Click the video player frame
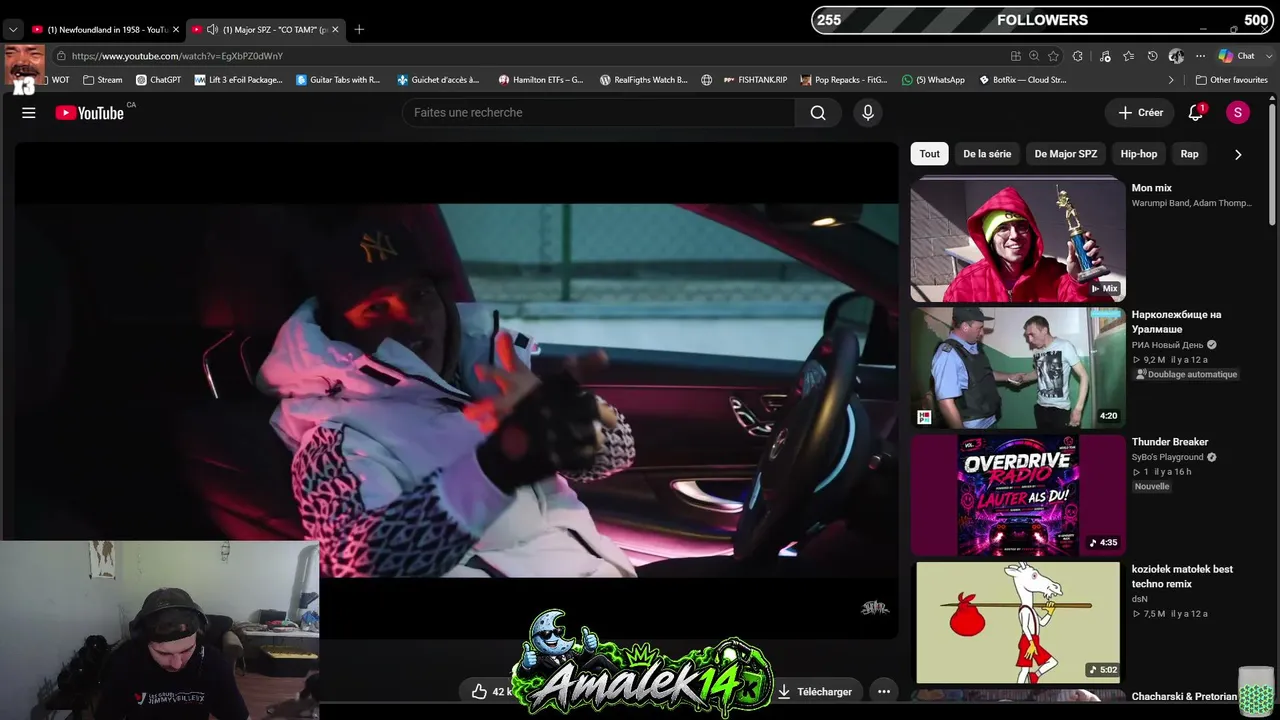Screen dimensions: 1280x720 pos(456,390)
